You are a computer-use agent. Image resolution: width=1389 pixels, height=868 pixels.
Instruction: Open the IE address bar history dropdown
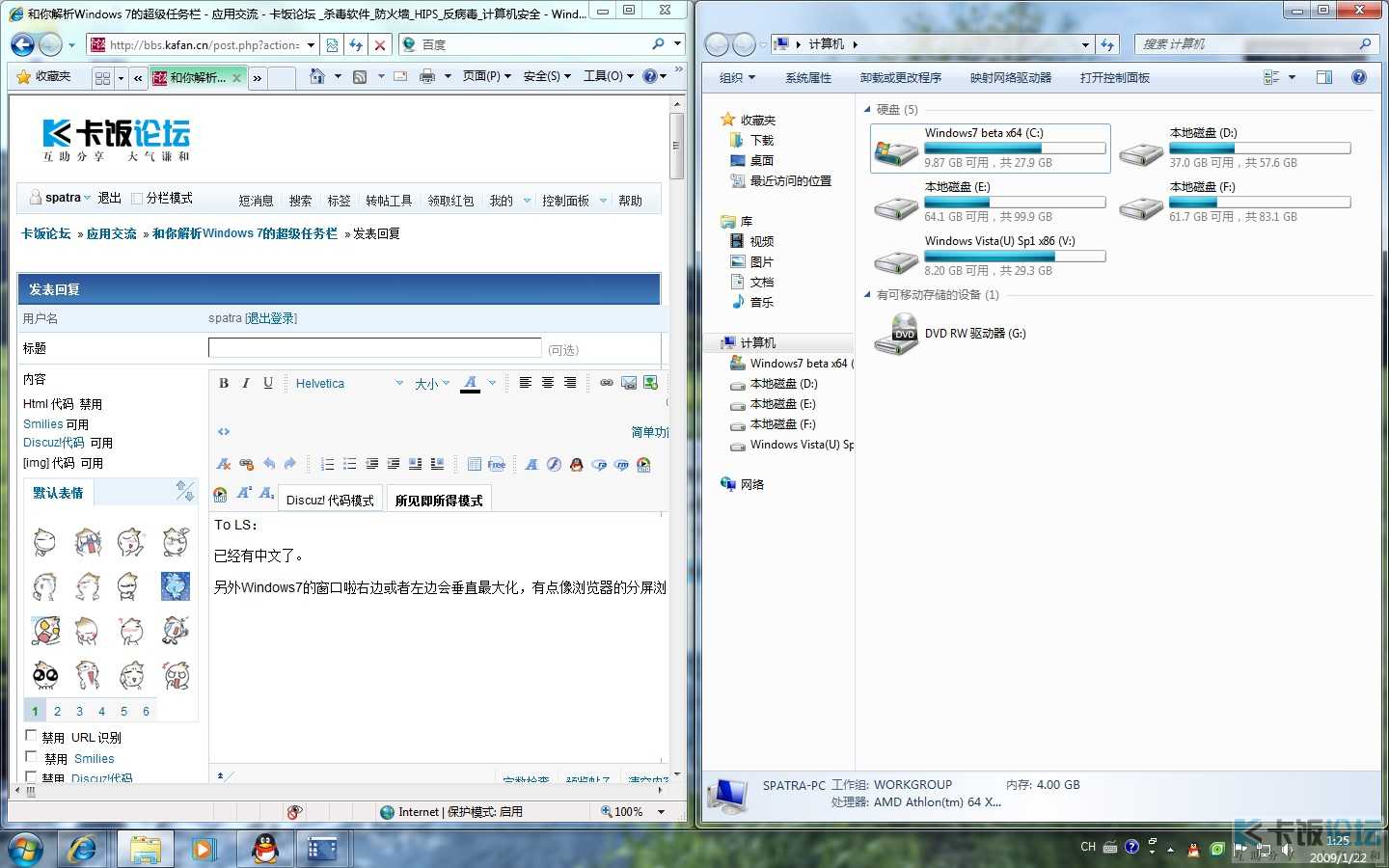tap(311, 44)
